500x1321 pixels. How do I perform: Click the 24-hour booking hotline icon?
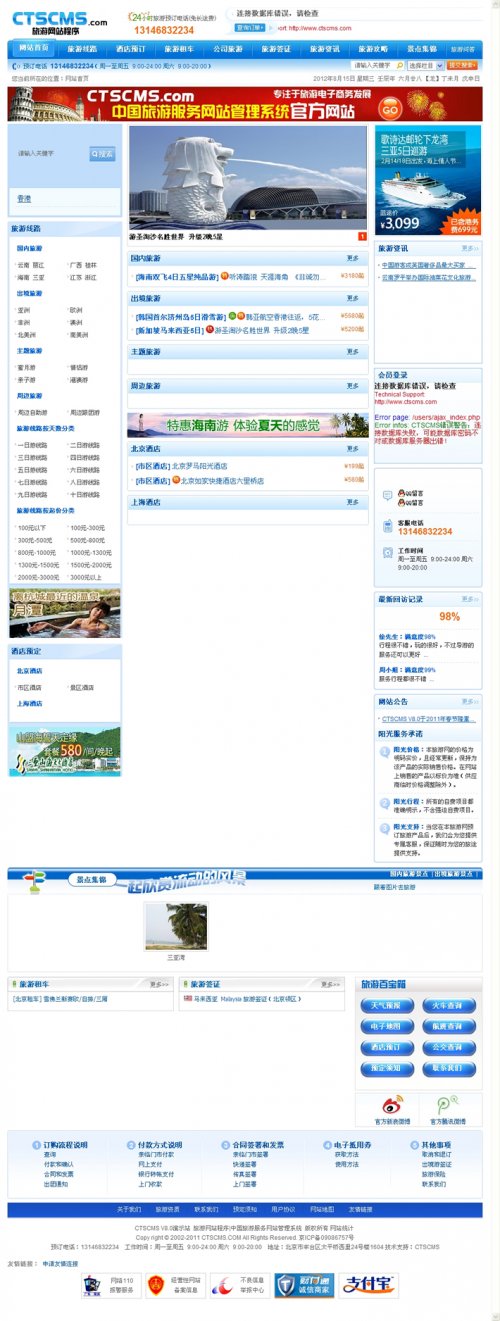pyautogui.click(x=138, y=17)
